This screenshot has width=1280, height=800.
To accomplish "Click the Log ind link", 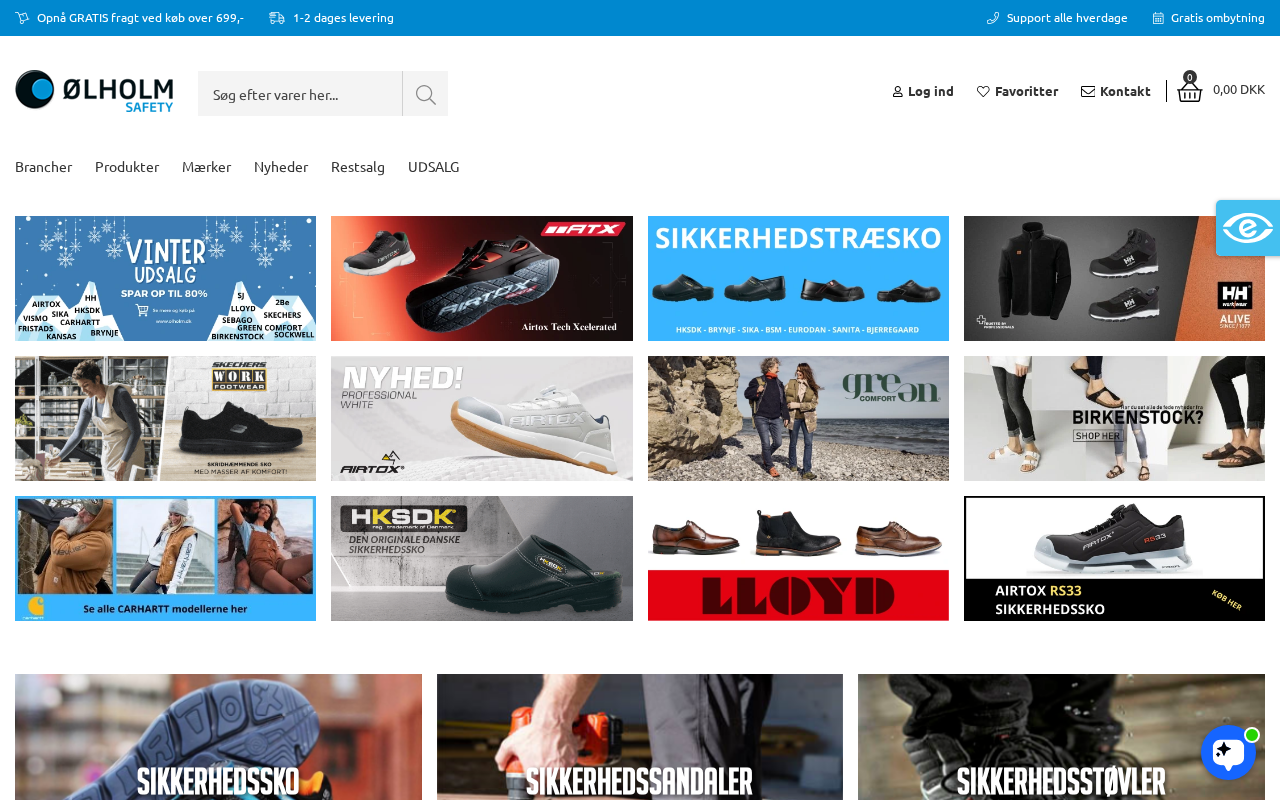I will [x=931, y=92].
